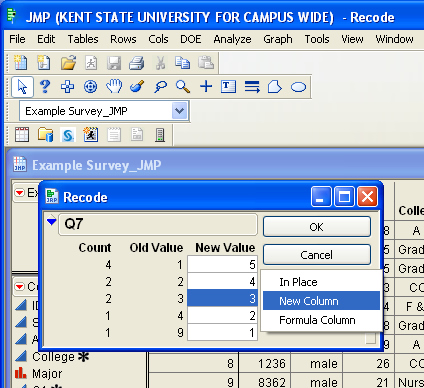424x388 pixels.
Task: Close the Recode dialog window
Action: pyautogui.click(x=367, y=197)
